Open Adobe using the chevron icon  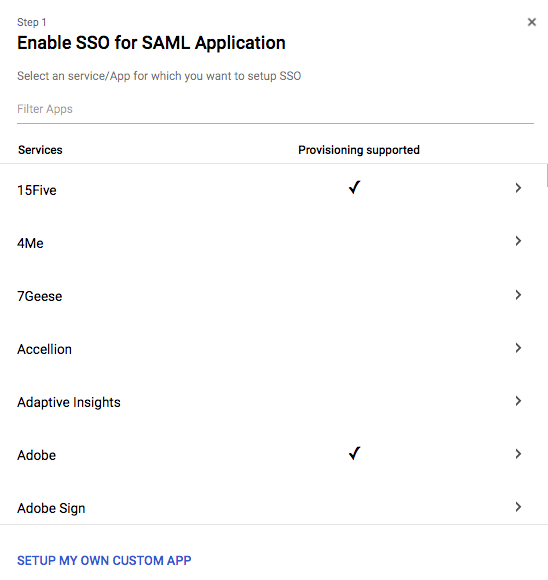[x=518, y=454]
